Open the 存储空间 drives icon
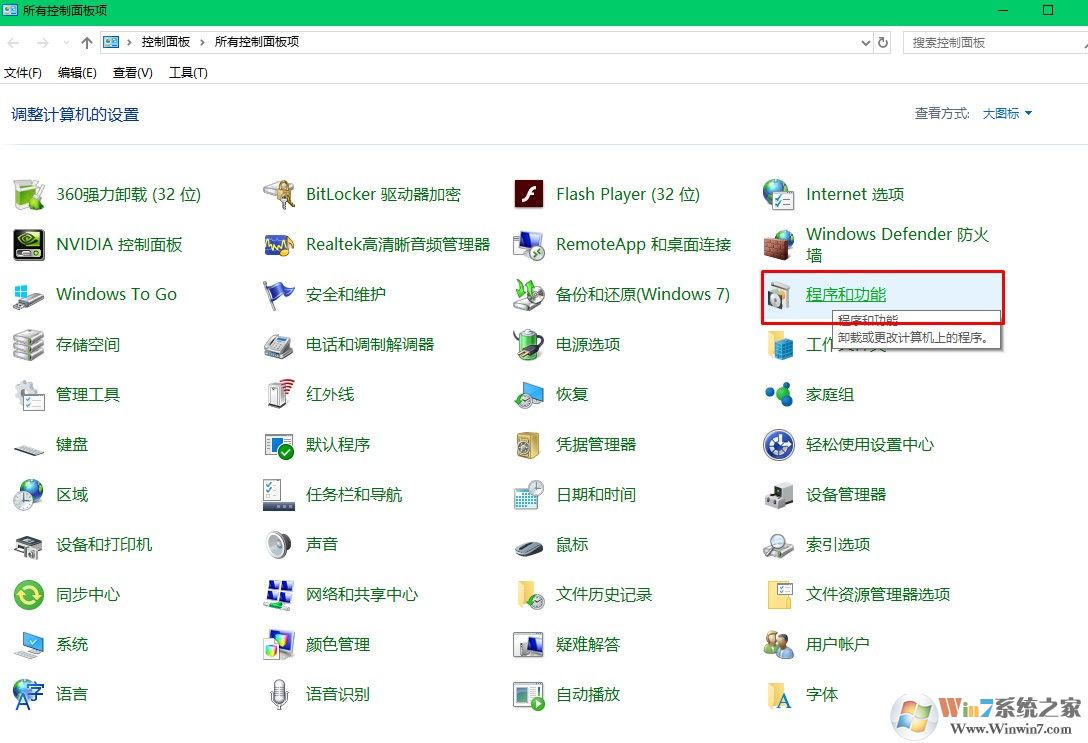 click(x=29, y=345)
